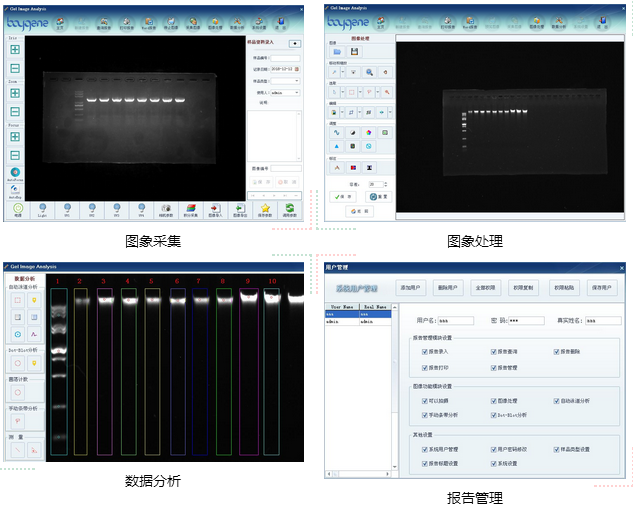Click the red-blue pseudo color icon
Image resolution: width=633 pixels, height=505 pixels.
[x=353, y=168]
